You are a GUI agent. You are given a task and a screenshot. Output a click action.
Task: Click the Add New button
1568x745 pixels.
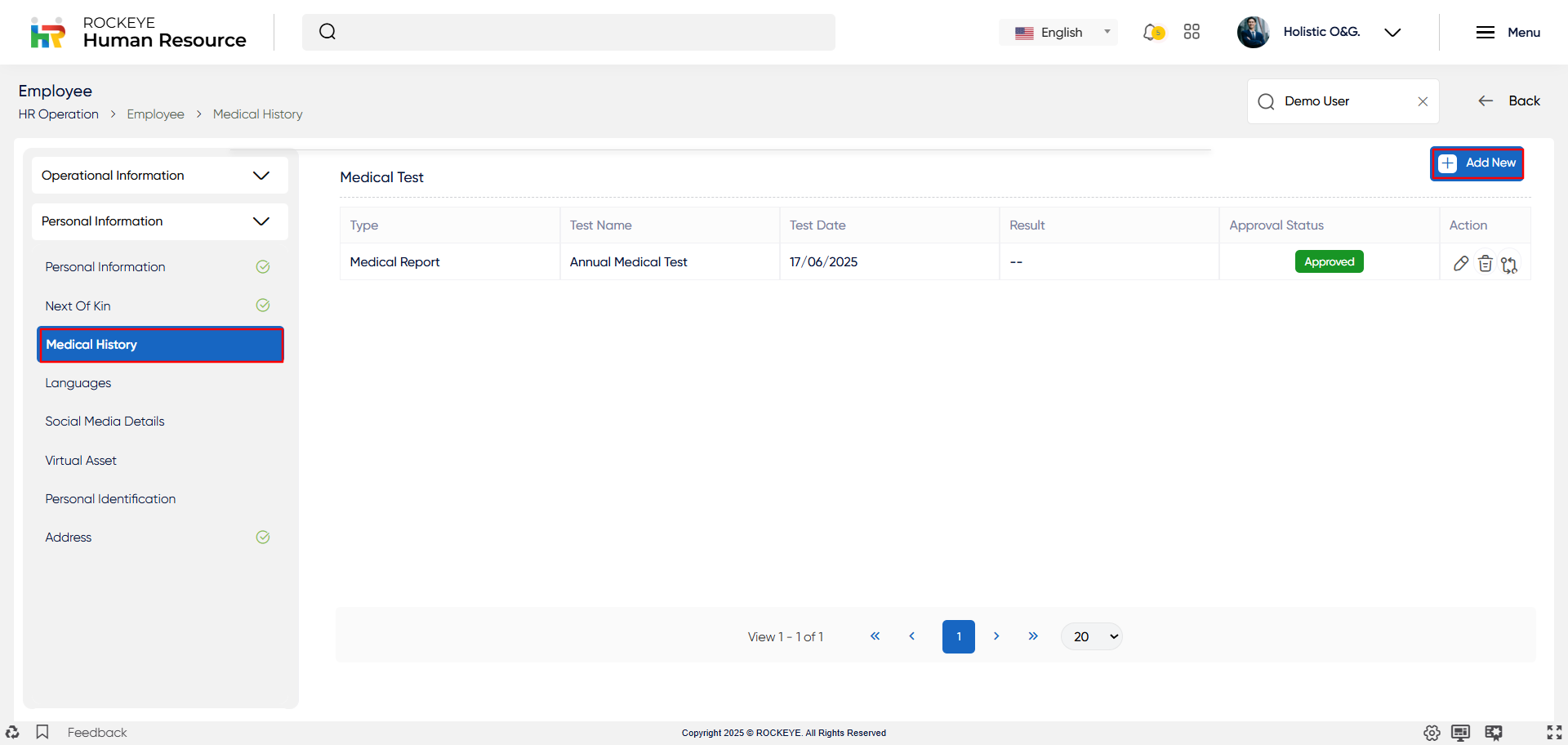[1477, 163]
